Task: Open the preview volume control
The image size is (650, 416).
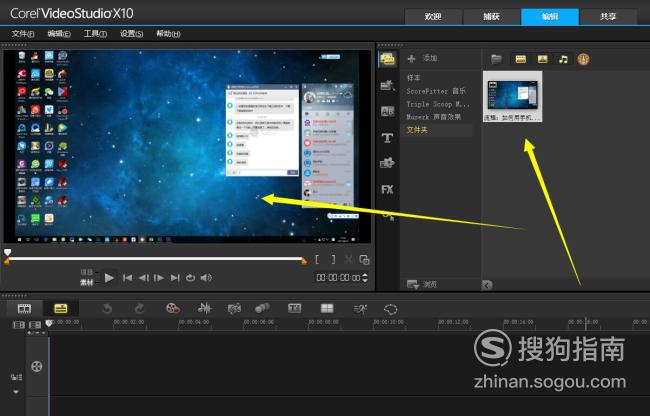Action: (206, 278)
